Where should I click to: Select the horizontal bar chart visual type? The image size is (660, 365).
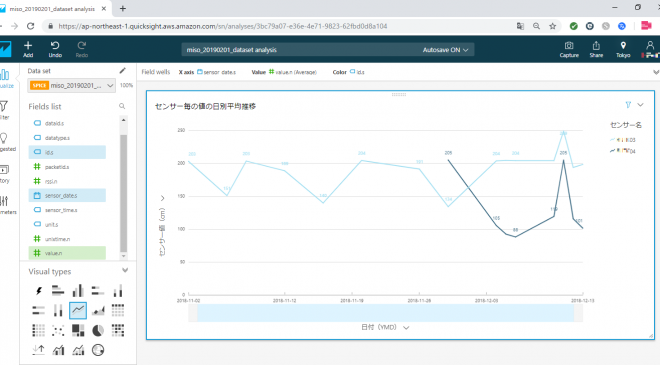click(58, 290)
